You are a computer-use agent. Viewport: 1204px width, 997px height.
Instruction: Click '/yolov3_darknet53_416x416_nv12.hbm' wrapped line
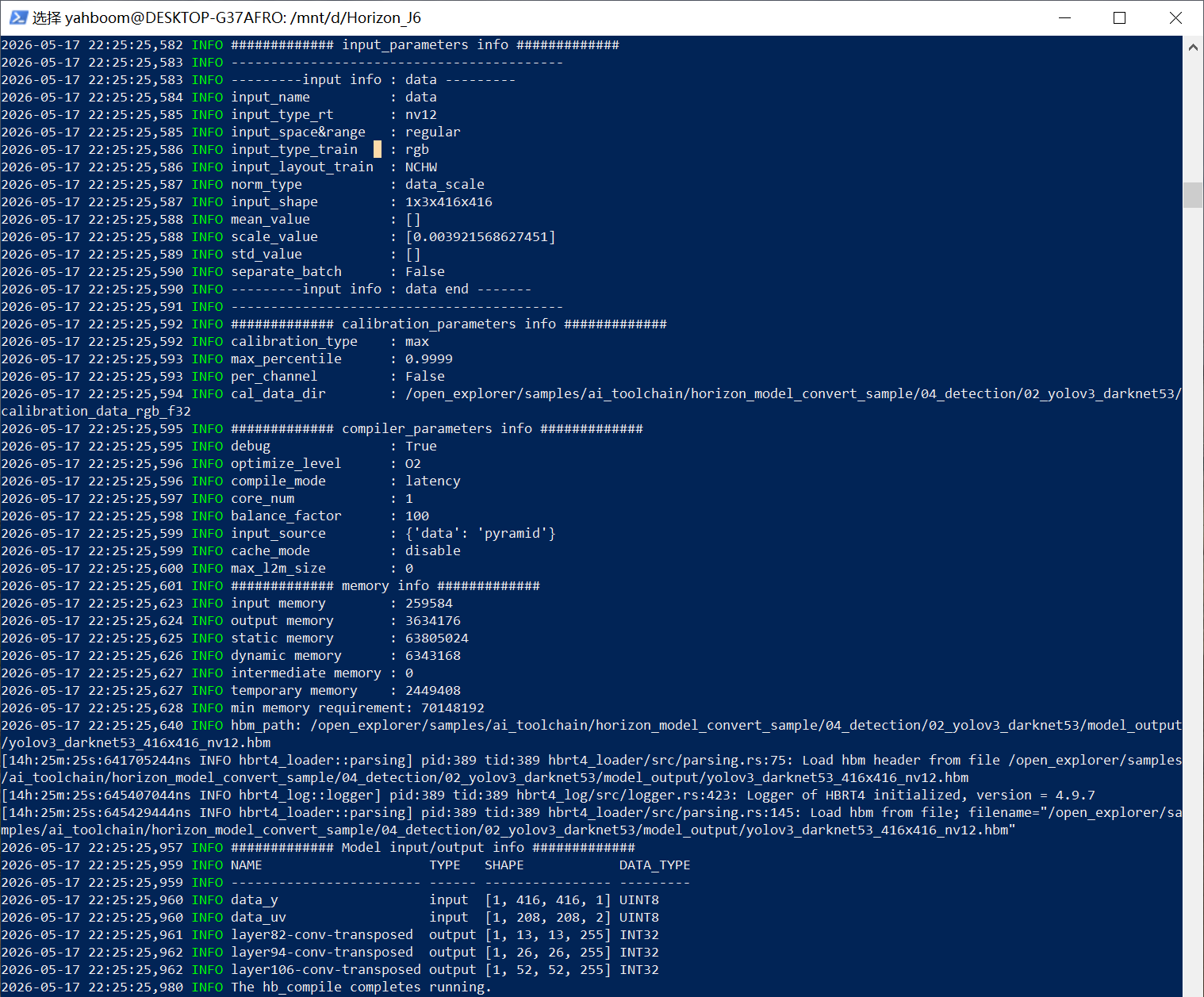(x=136, y=742)
